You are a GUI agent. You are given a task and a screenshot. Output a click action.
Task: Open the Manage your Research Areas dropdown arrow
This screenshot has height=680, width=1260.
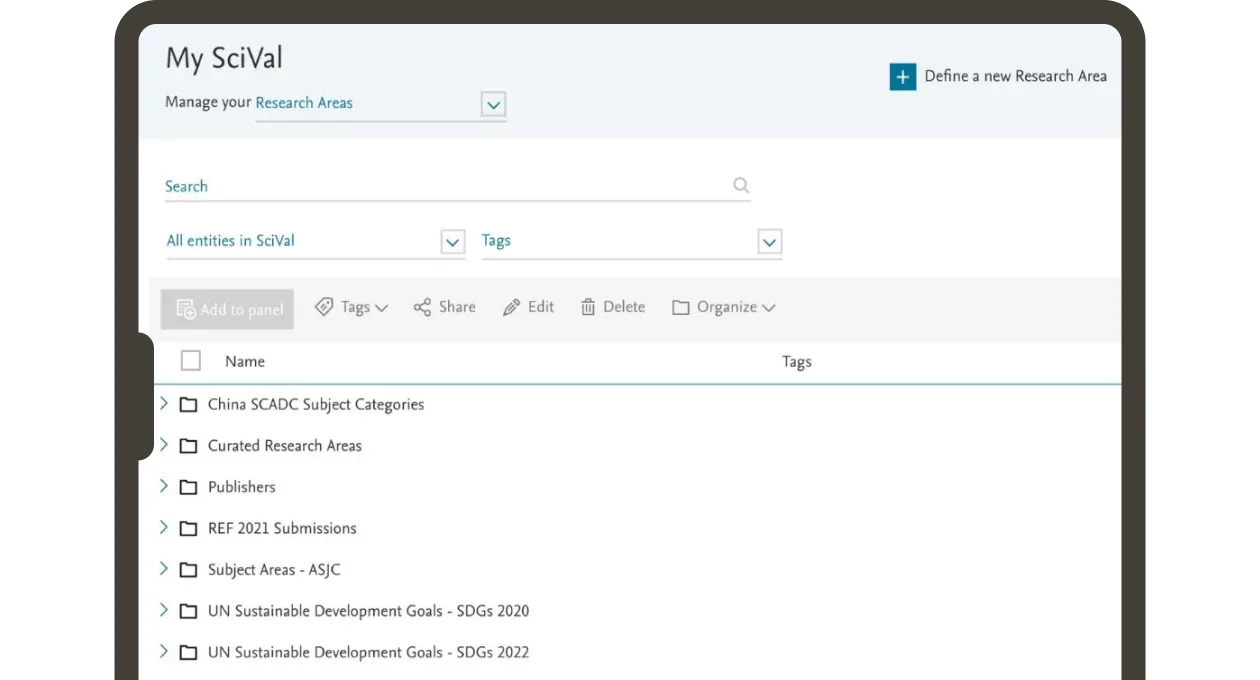(493, 104)
